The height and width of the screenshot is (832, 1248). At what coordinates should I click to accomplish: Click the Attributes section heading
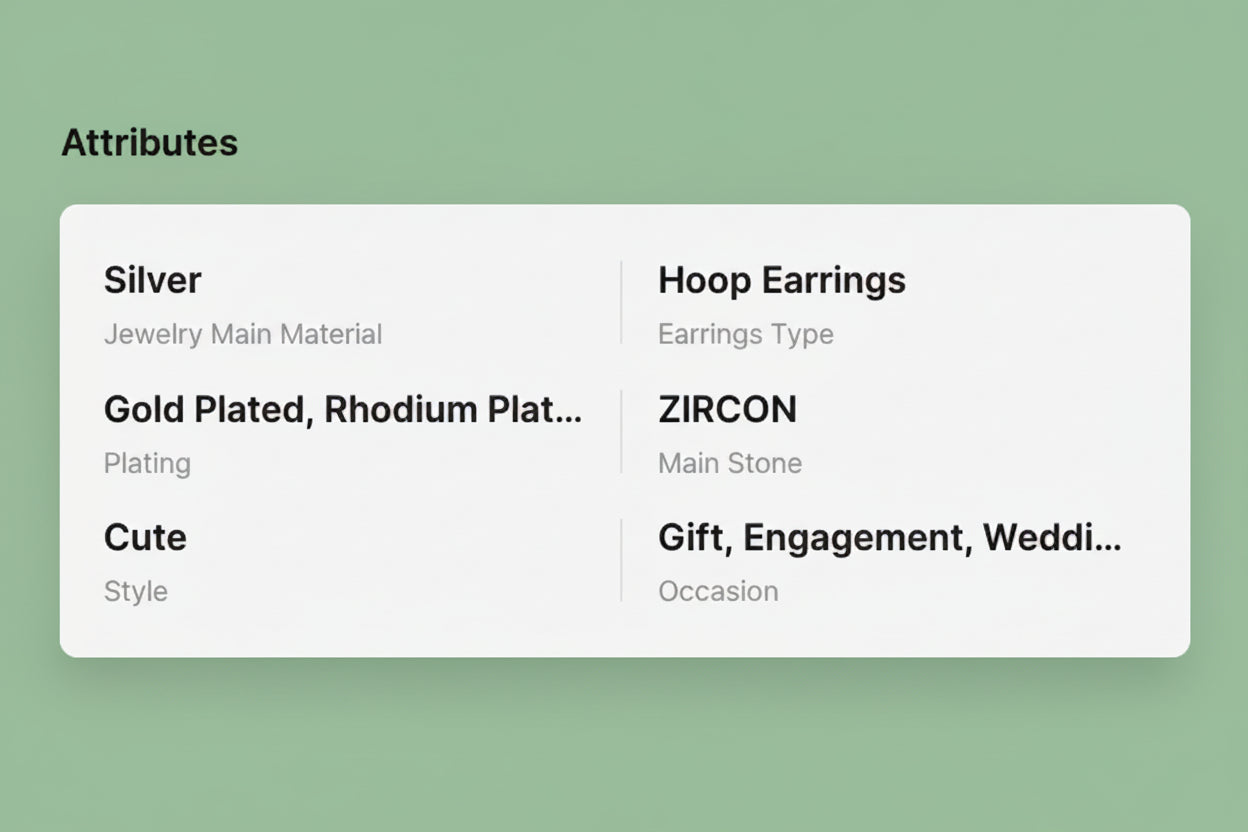(x=150, y=143)
